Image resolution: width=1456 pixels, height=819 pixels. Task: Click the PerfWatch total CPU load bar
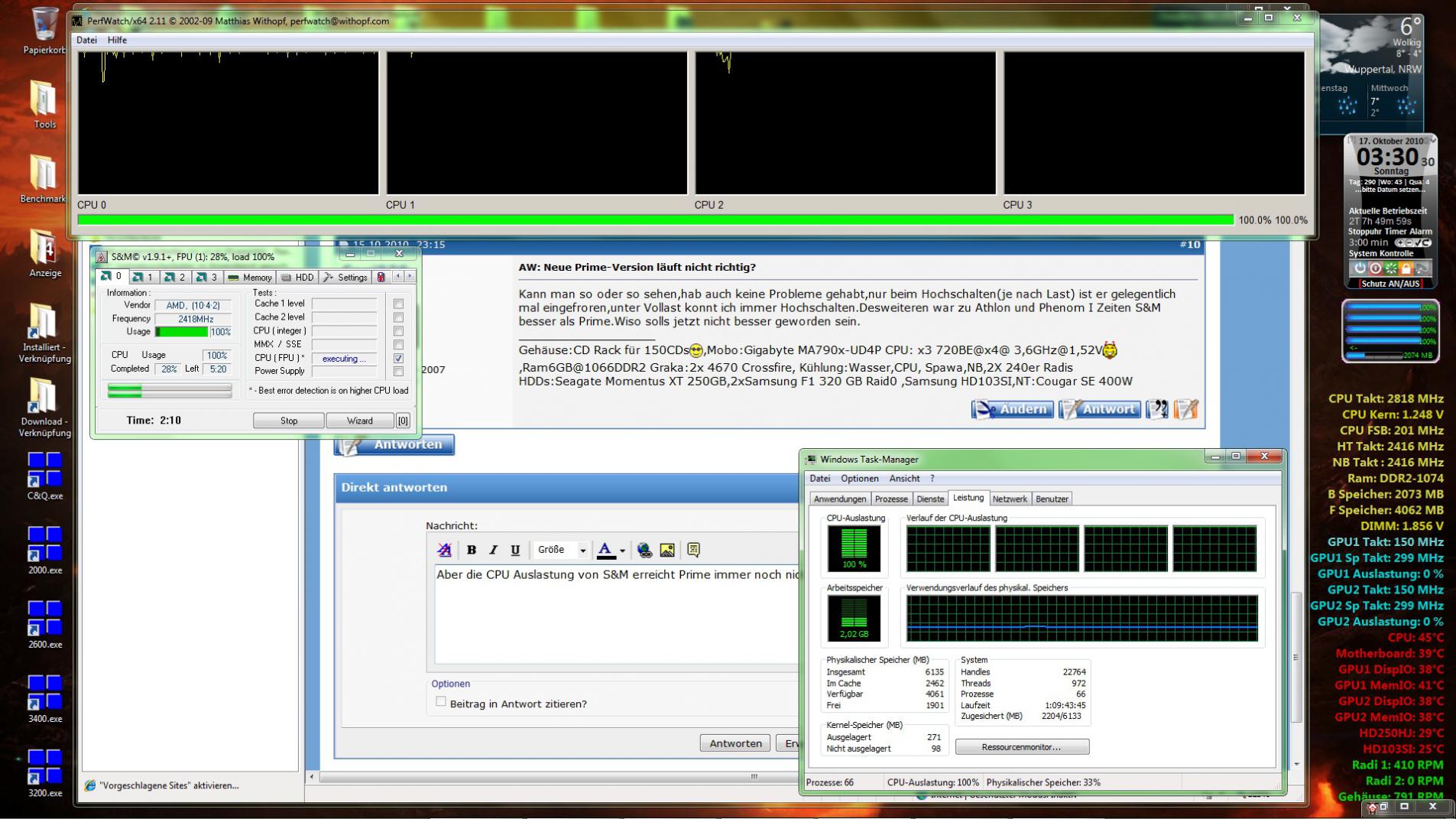tap(656, 220)
